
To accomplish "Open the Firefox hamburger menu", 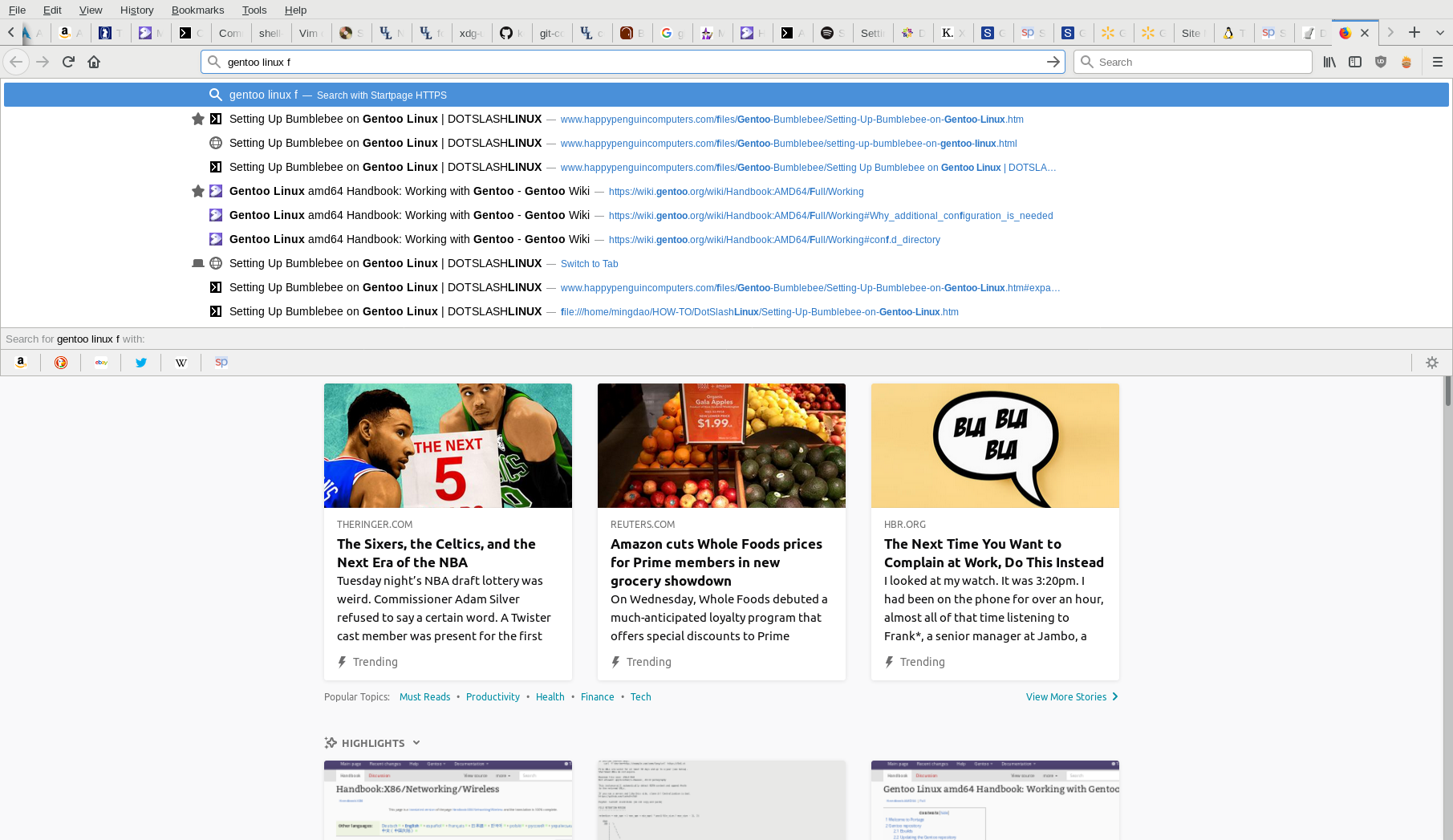I will coord(1438,62).
